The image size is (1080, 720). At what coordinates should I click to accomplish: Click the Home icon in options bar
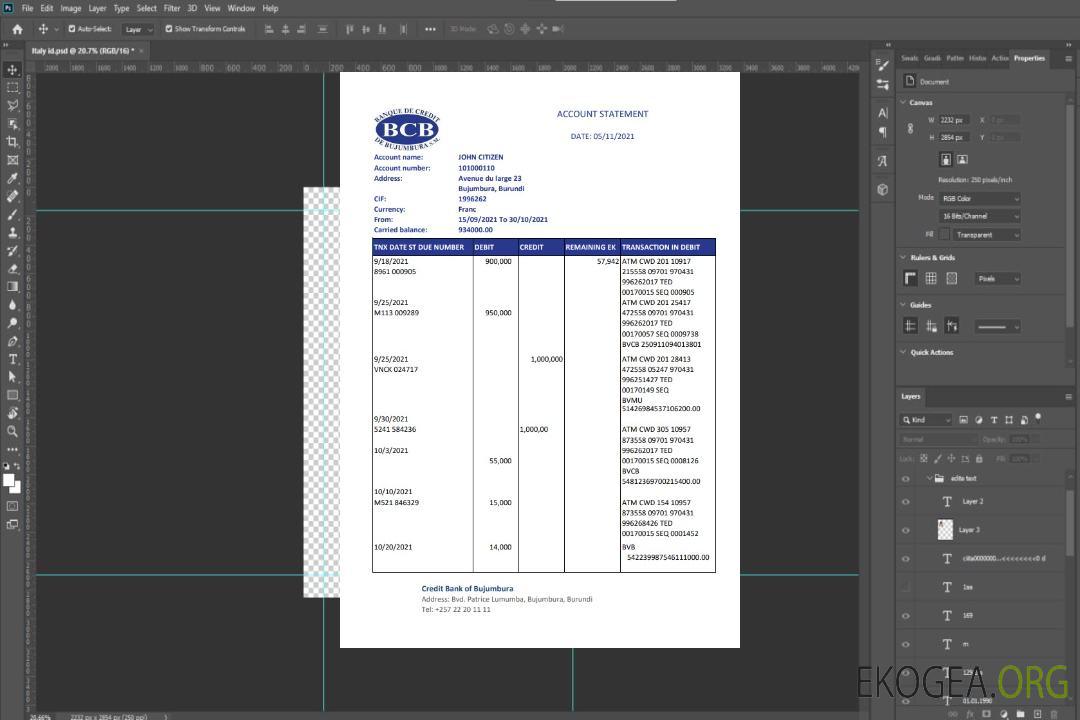point(17,29)
